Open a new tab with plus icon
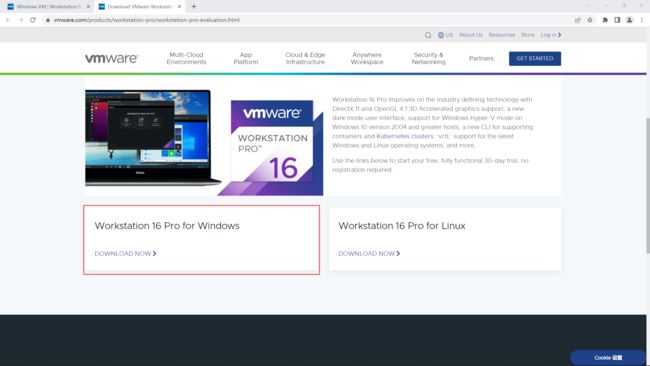The height and width of the screenshot is (366, 650). 194,7
